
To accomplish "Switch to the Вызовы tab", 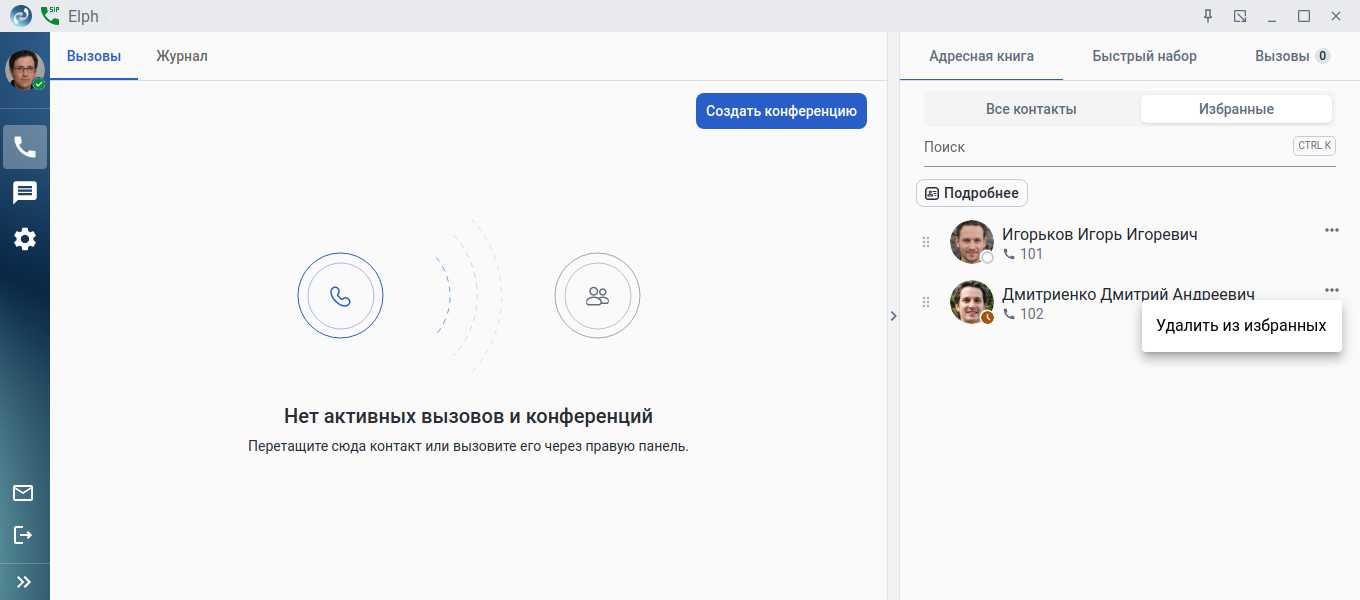I will pyautogui.click(x=94, y=56).
